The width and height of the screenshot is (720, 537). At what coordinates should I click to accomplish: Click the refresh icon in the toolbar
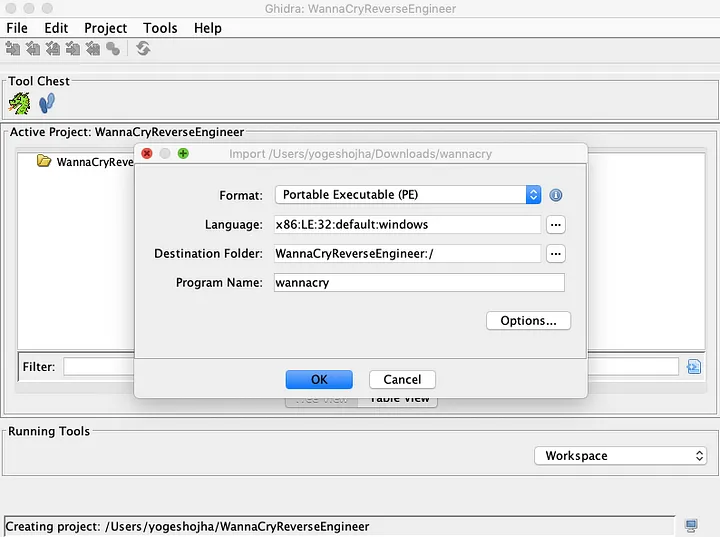pos(143,49)
